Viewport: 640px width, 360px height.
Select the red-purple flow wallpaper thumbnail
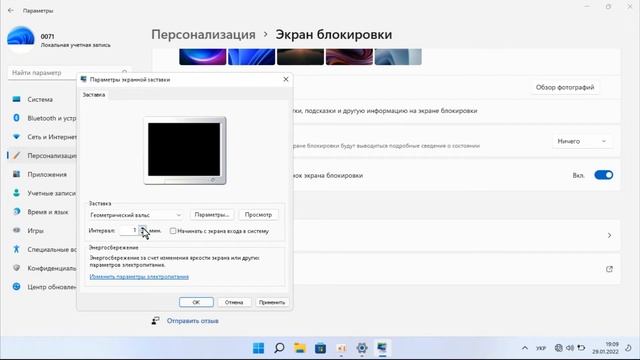coord(349,57)
